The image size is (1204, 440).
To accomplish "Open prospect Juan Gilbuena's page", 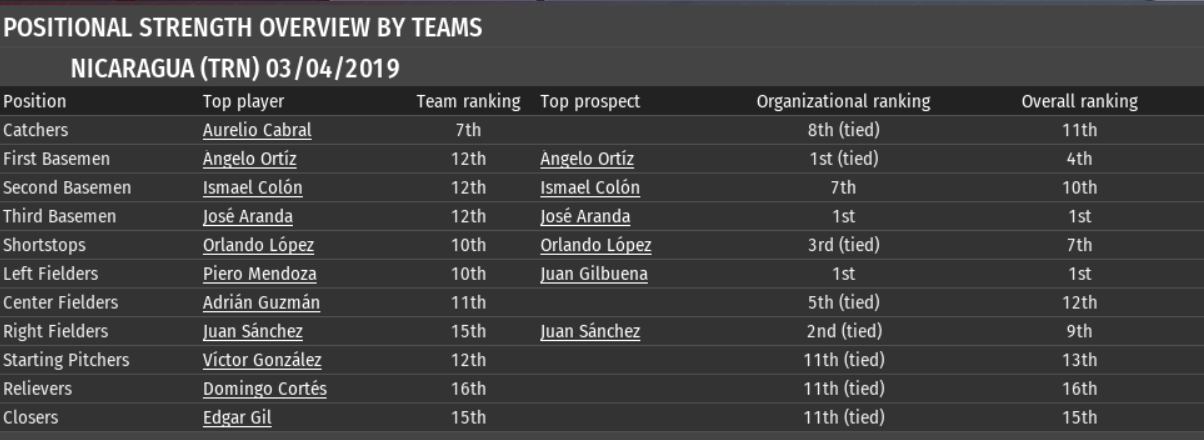I will coord(593,274).
